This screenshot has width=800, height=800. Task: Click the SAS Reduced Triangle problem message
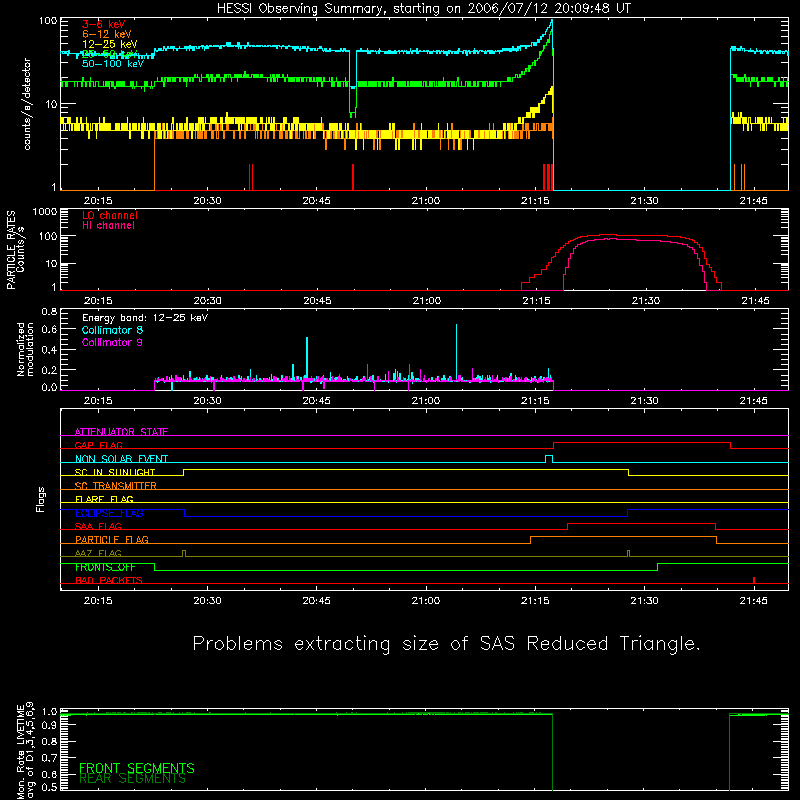point(446,643)
